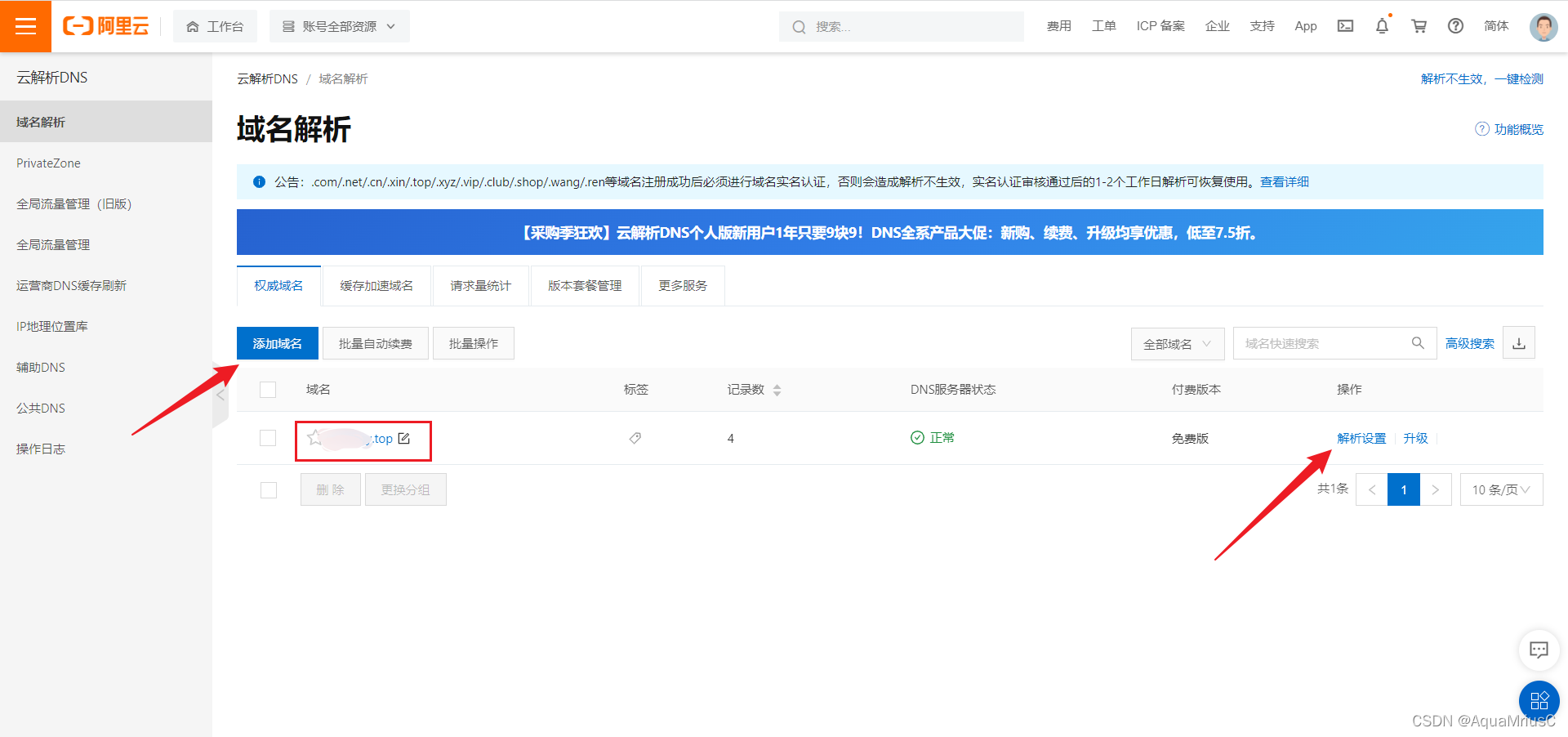
Task: Open the blue apps floating button
Action: point(1539,700)
